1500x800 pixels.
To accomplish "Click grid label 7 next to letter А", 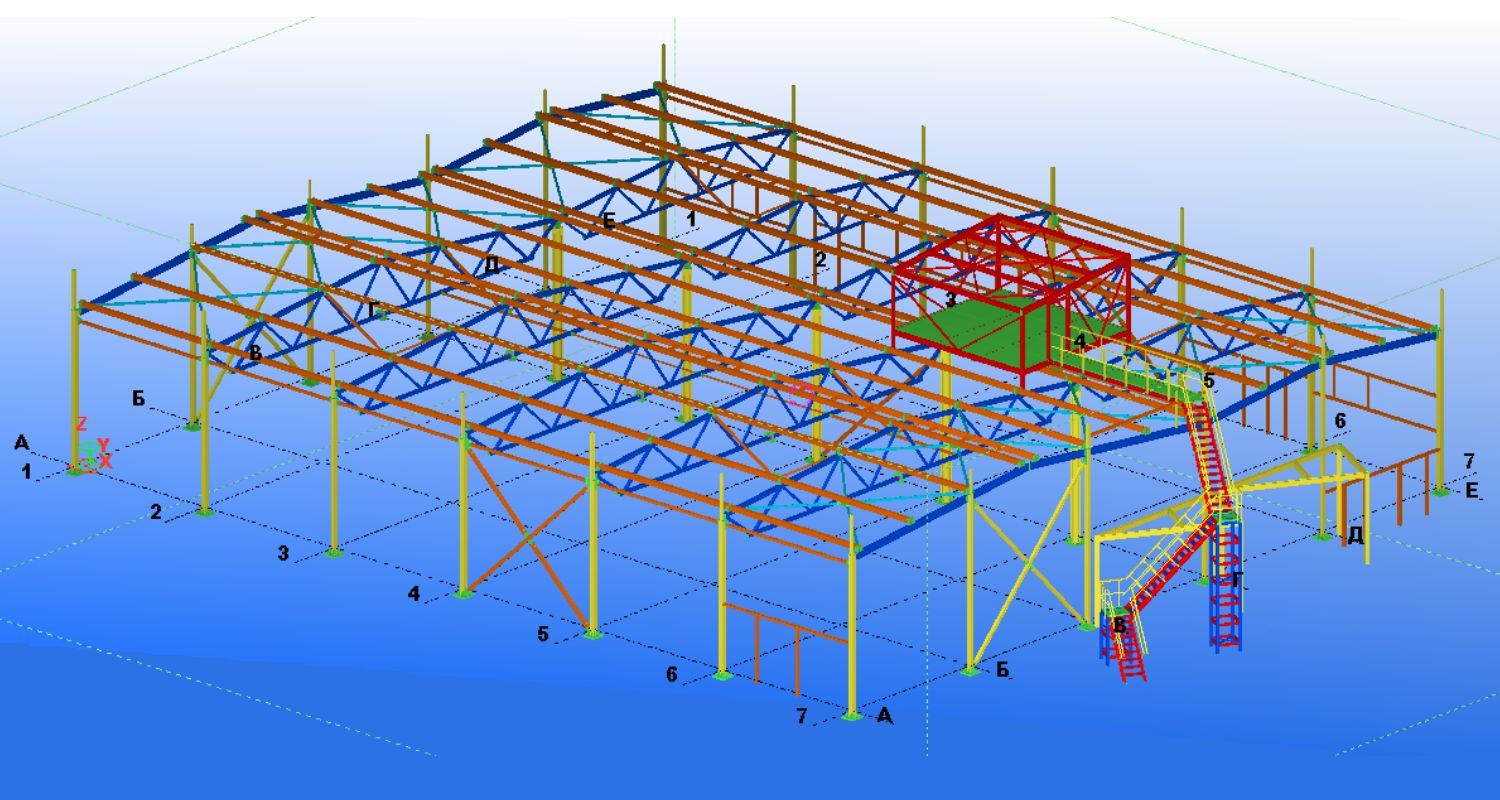I will tap(801, 717).
